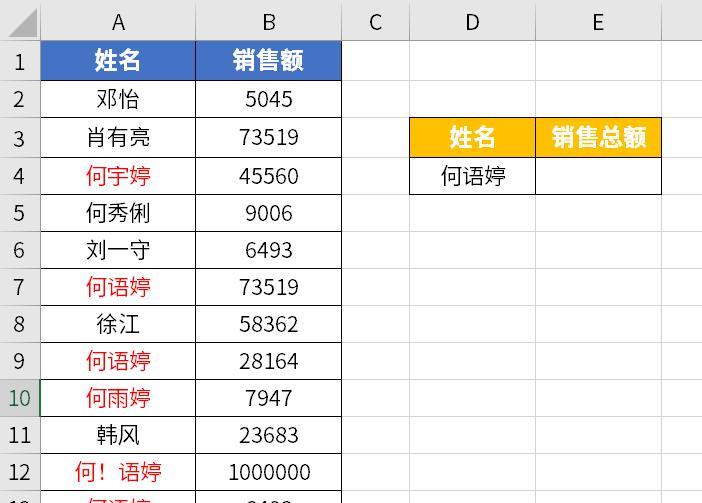Select the 73519 cell in row 7
Screen dimensions: 702x503
[269, 287]
